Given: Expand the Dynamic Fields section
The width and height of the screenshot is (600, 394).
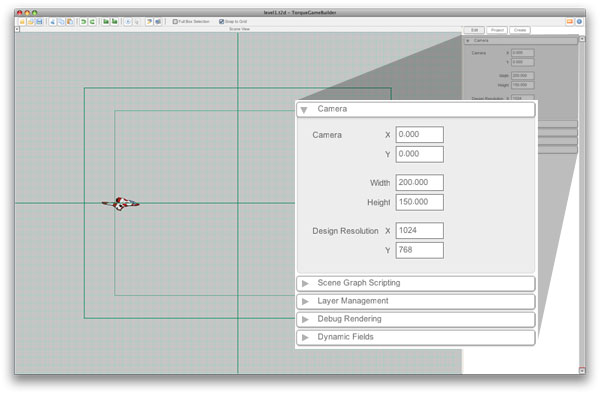Looking at the screenshot, I should click(x=416, y=337).
